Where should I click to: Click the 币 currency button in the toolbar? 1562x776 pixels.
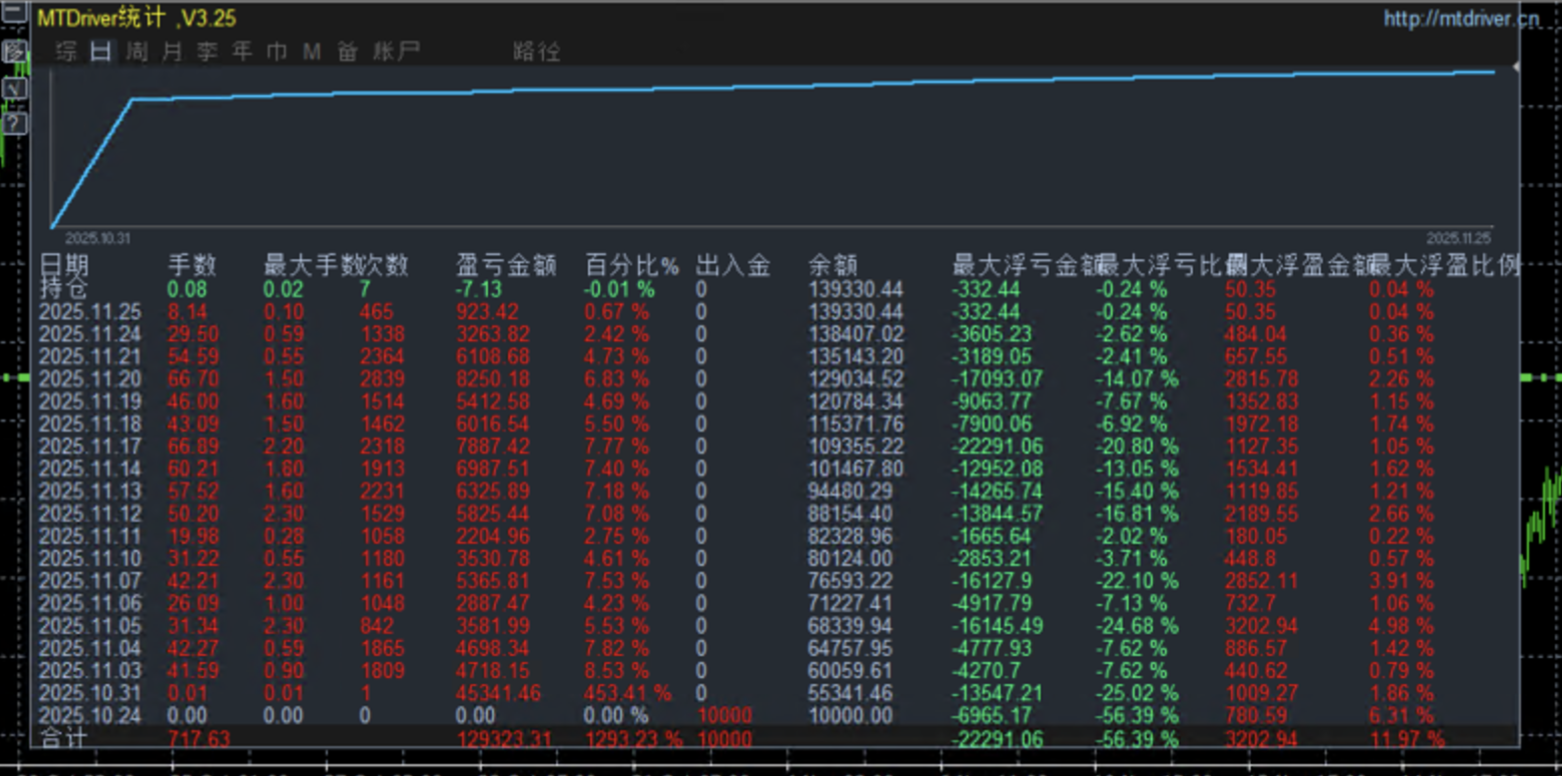pyautogui.click(x=277, y=50)
